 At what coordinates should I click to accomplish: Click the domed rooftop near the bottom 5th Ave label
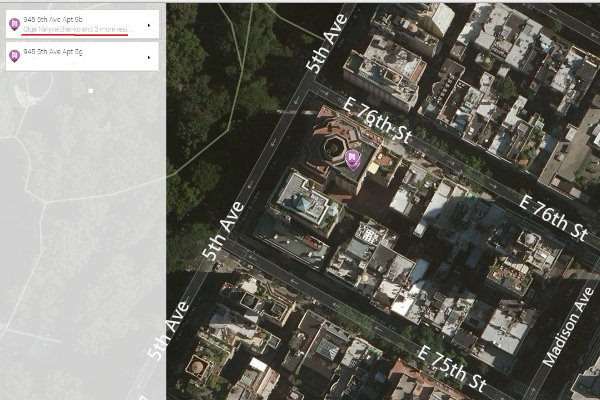(x=196, y=367)
